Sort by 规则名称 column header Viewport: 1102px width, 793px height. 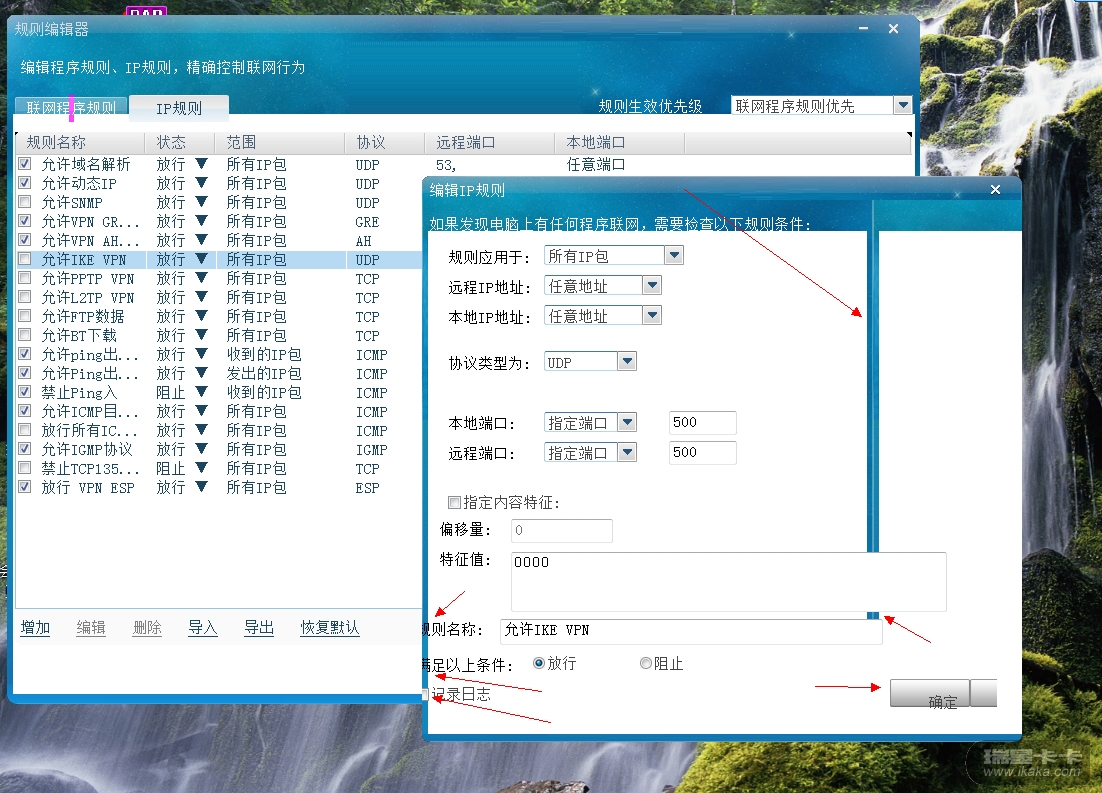click(x=80, y=143)
